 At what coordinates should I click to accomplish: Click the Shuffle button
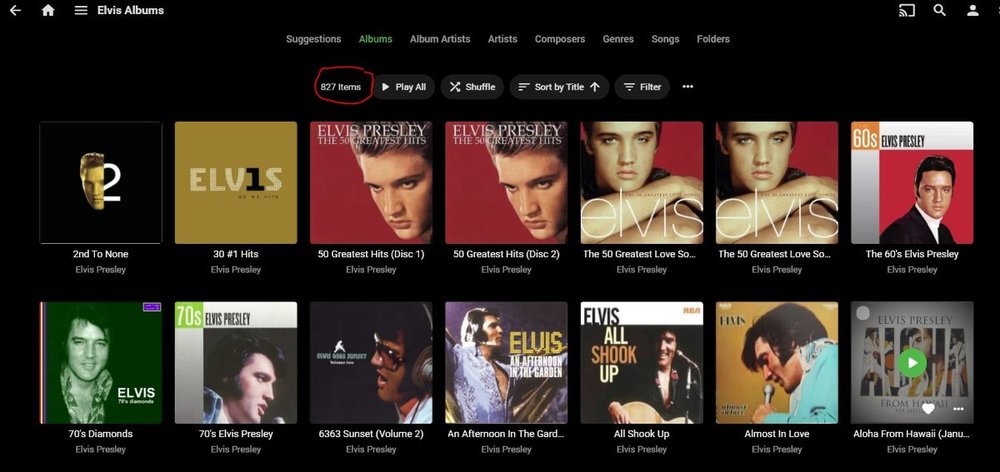pos(472,87)
